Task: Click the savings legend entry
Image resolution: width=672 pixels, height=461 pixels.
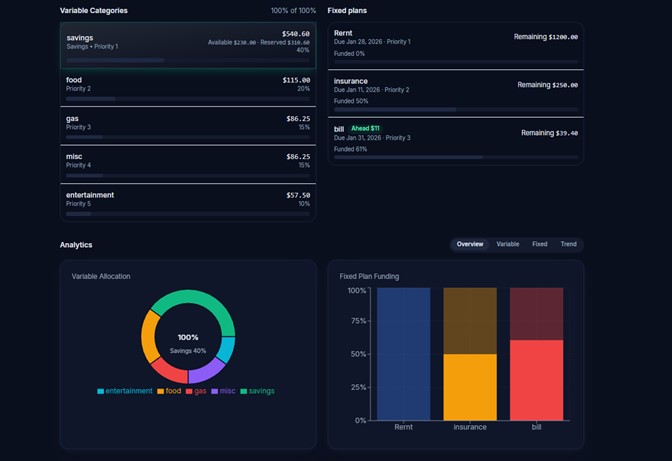Action: coord(256,391)
